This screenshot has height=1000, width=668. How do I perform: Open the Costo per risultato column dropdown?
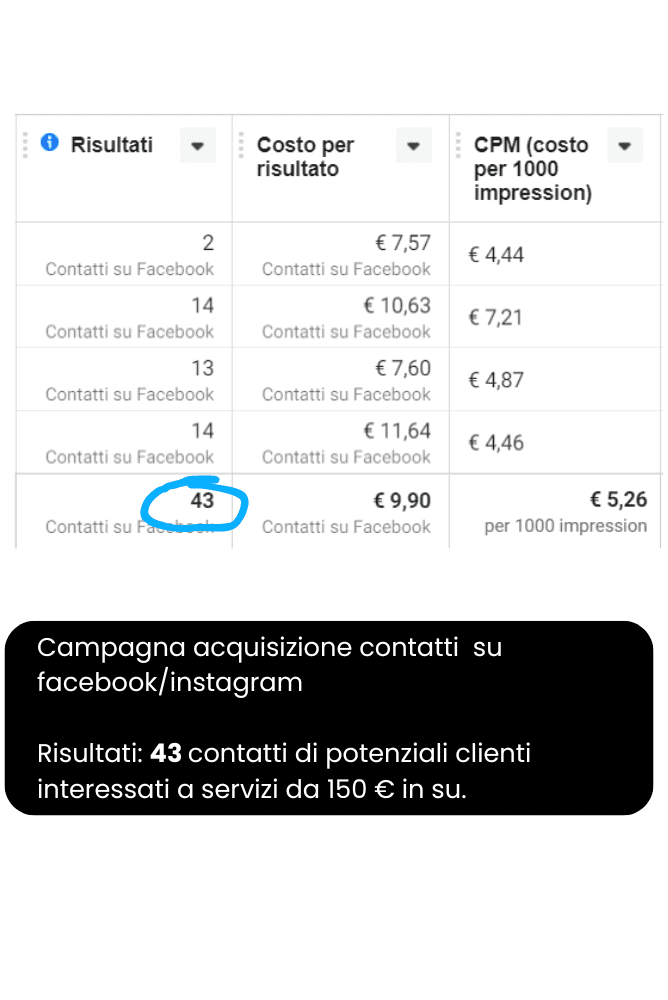414,145
